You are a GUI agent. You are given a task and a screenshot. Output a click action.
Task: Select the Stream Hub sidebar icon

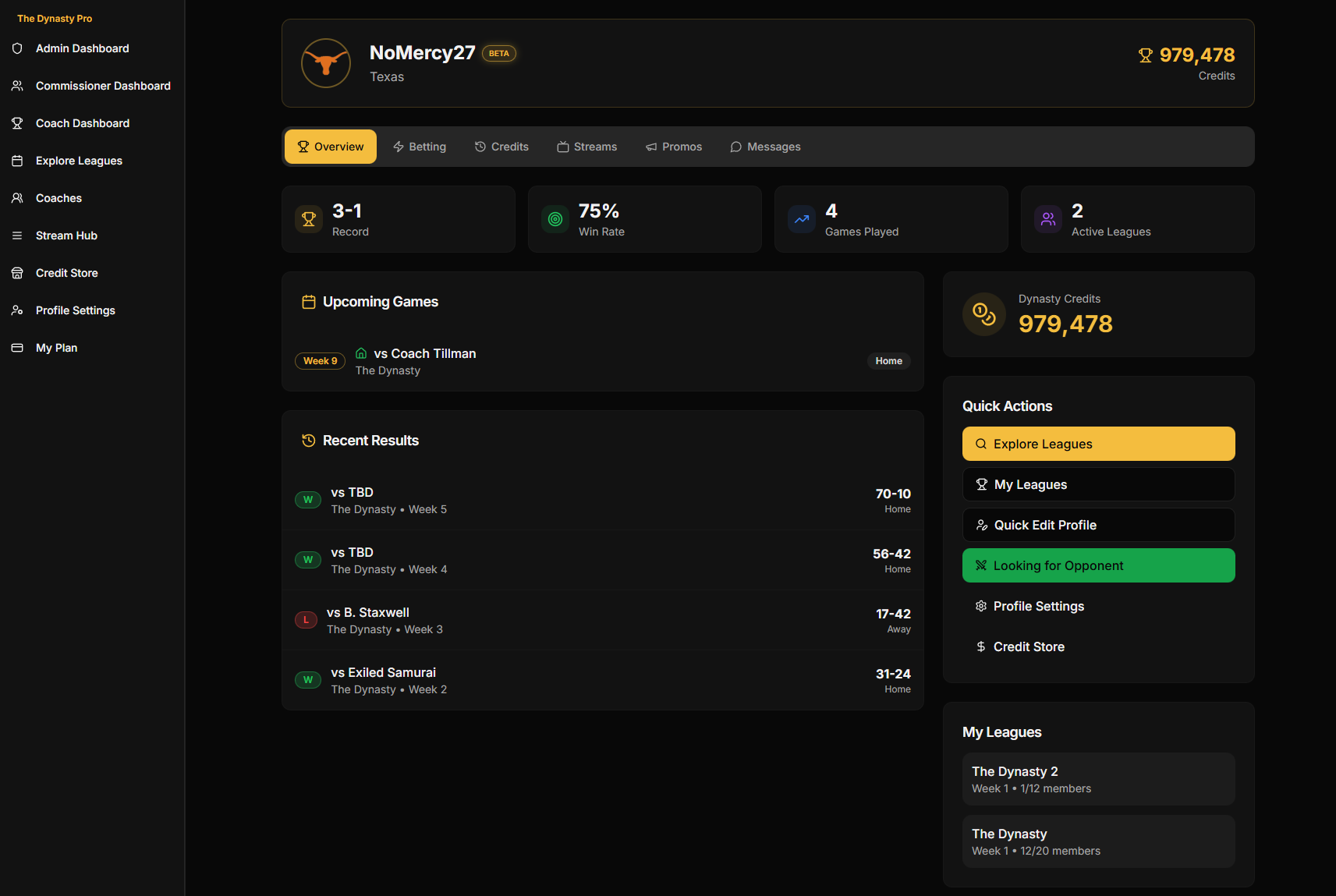(x=17, y=235)
